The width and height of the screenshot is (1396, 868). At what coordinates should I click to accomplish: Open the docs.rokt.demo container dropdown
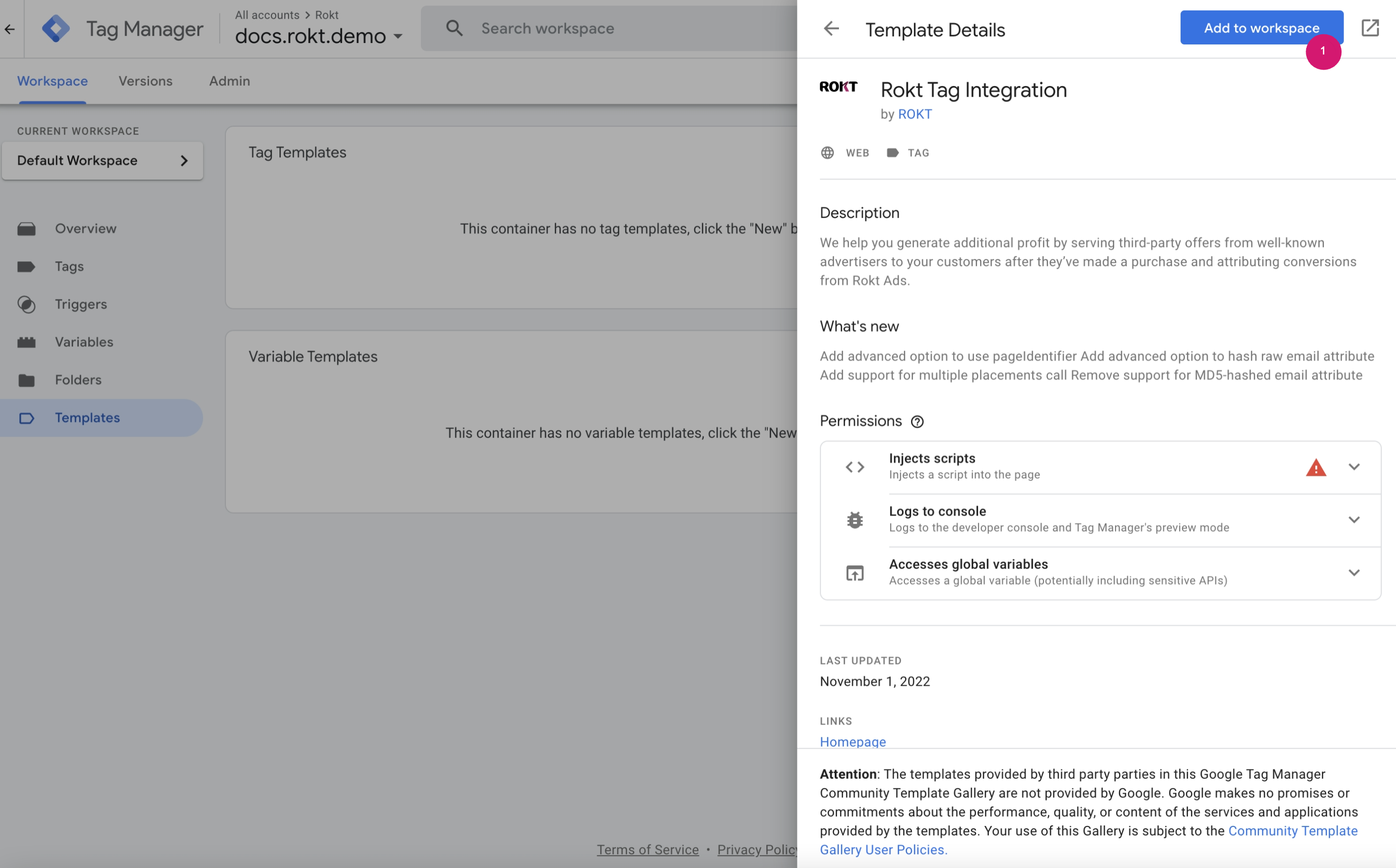point(319,36)
